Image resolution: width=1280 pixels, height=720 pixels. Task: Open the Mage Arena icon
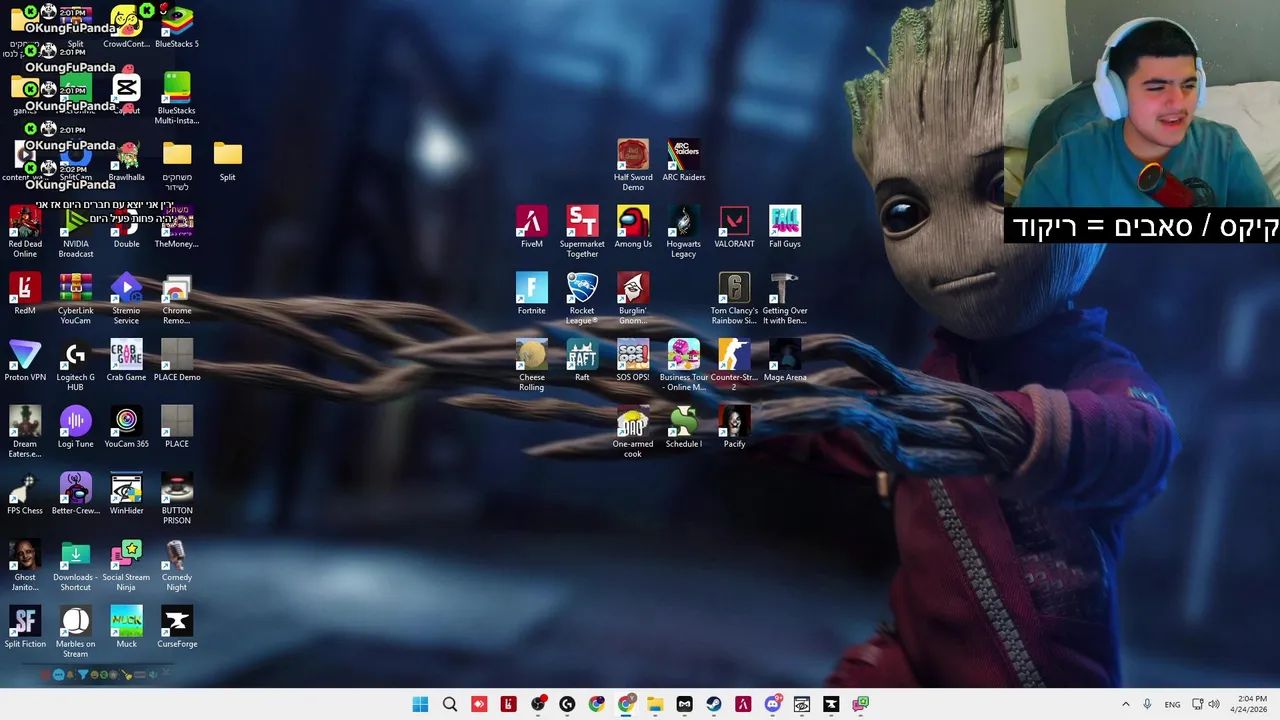(x=785, y=361)
